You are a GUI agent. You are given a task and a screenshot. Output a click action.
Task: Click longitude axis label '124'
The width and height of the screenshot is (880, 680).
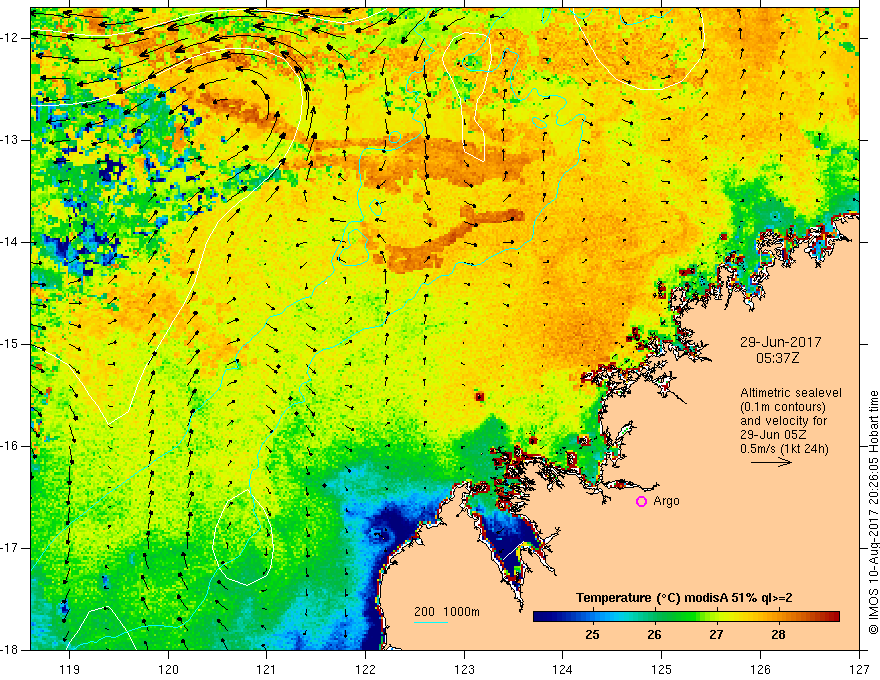563,669
